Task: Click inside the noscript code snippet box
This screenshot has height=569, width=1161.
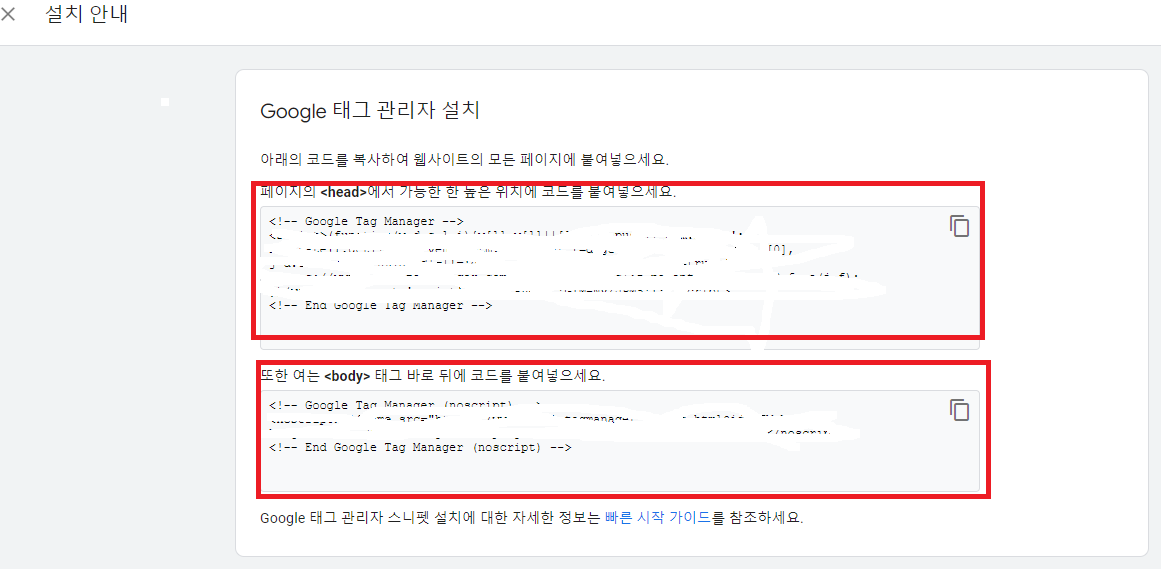Action: [x=620, y=441]
